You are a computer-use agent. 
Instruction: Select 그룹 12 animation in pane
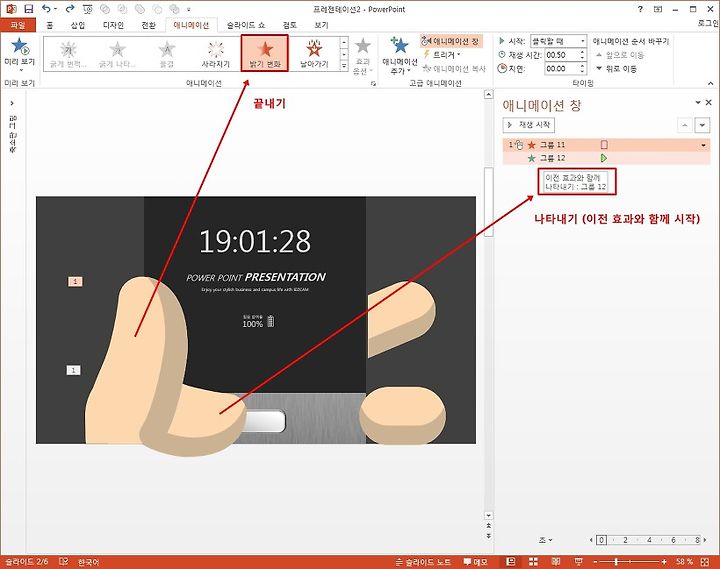tap(606, 158)
